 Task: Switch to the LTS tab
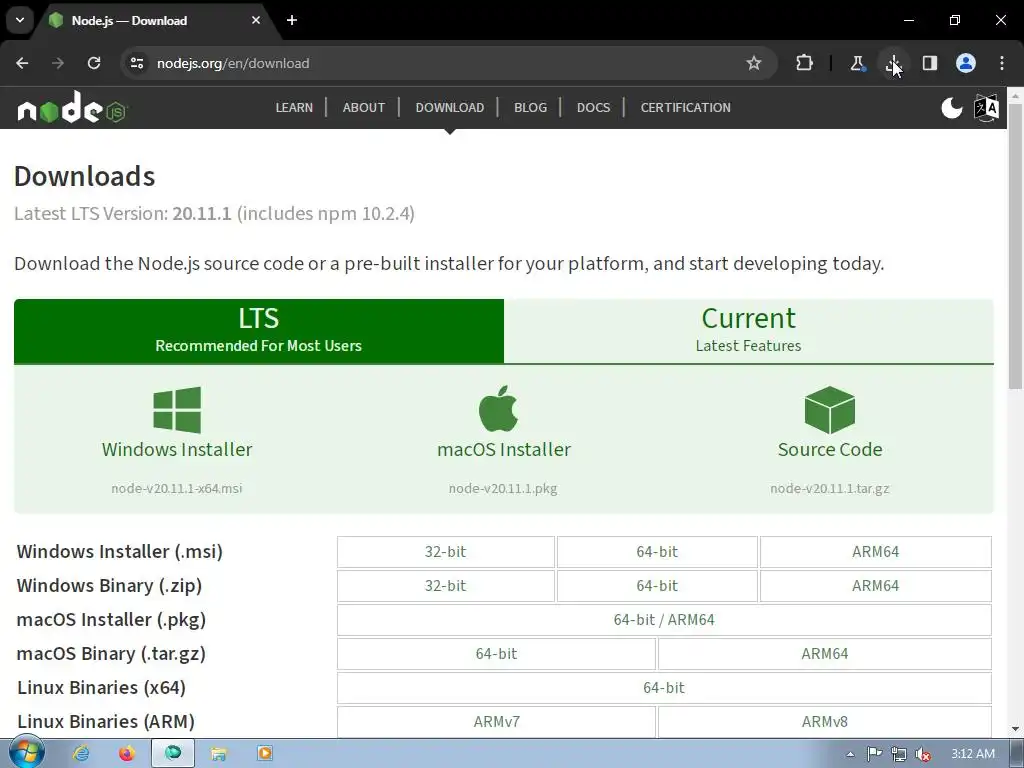[259, 331]
